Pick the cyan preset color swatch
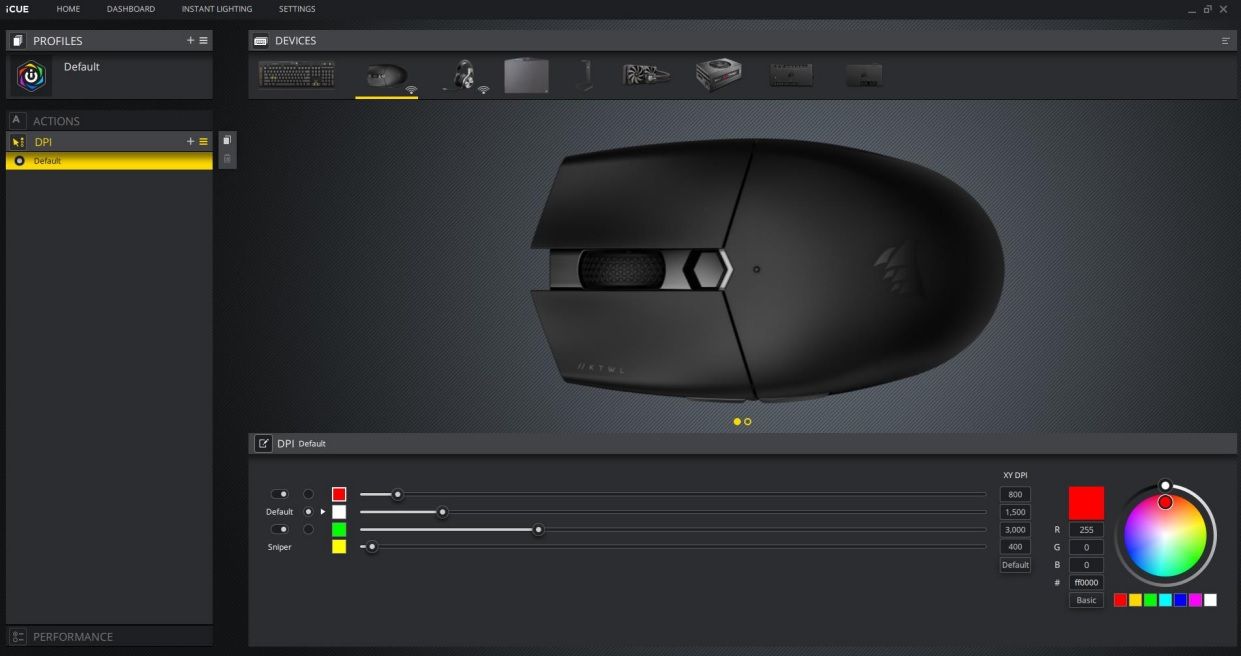This screenshot has height=656, width=1241. [x=1165, y=600]
